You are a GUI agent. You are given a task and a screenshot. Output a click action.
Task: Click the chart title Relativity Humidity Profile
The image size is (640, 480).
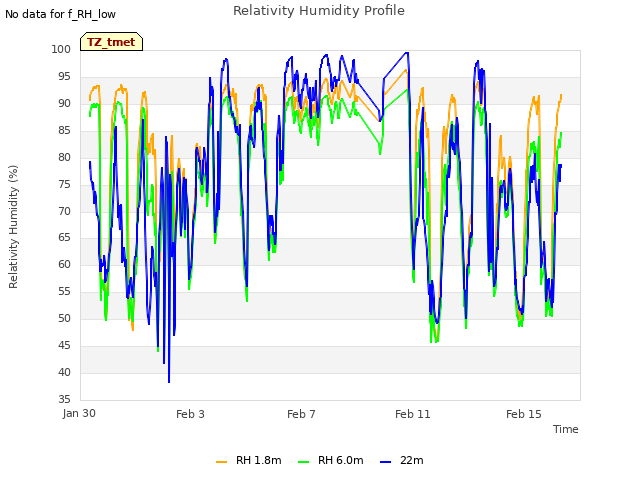[x=319, y=11]
